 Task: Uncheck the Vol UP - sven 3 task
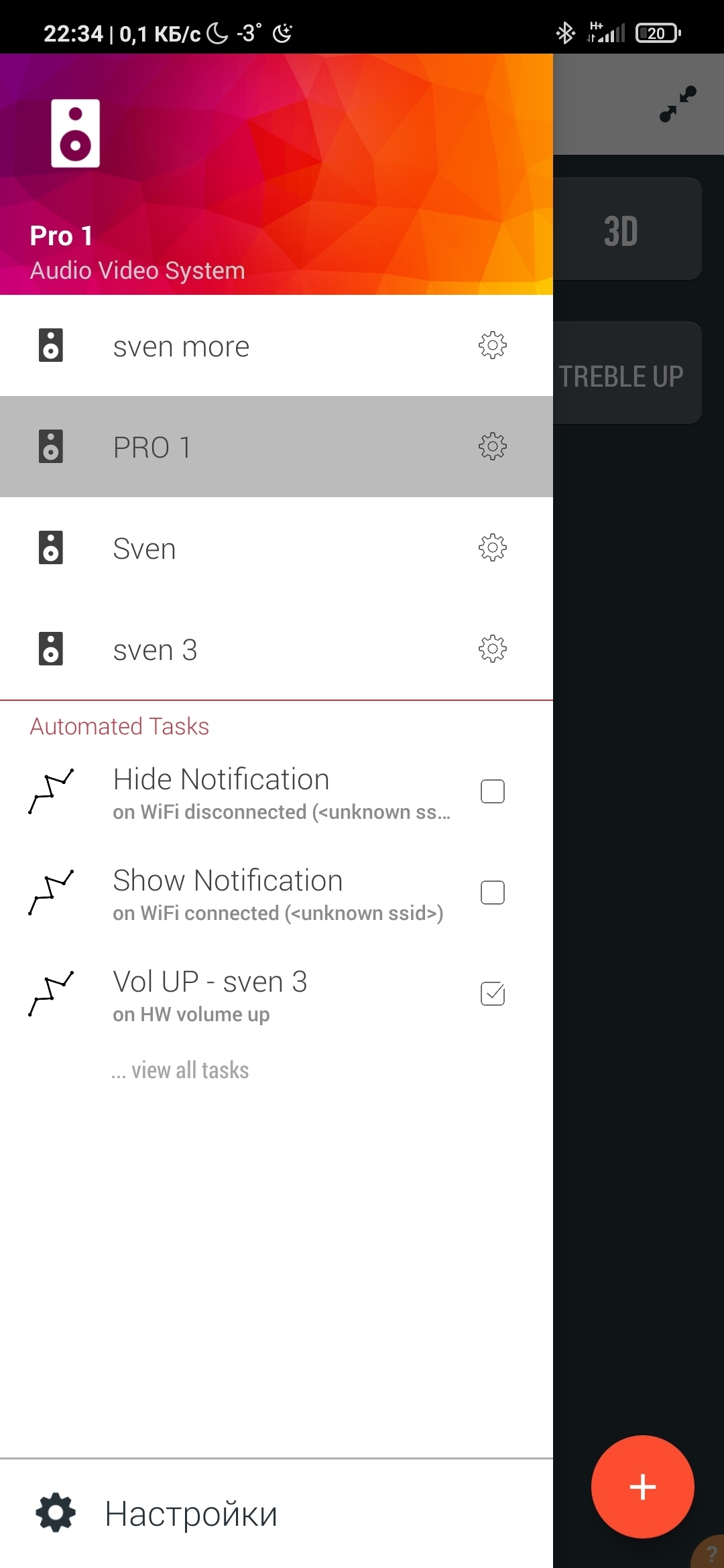(x=492, y=994)
